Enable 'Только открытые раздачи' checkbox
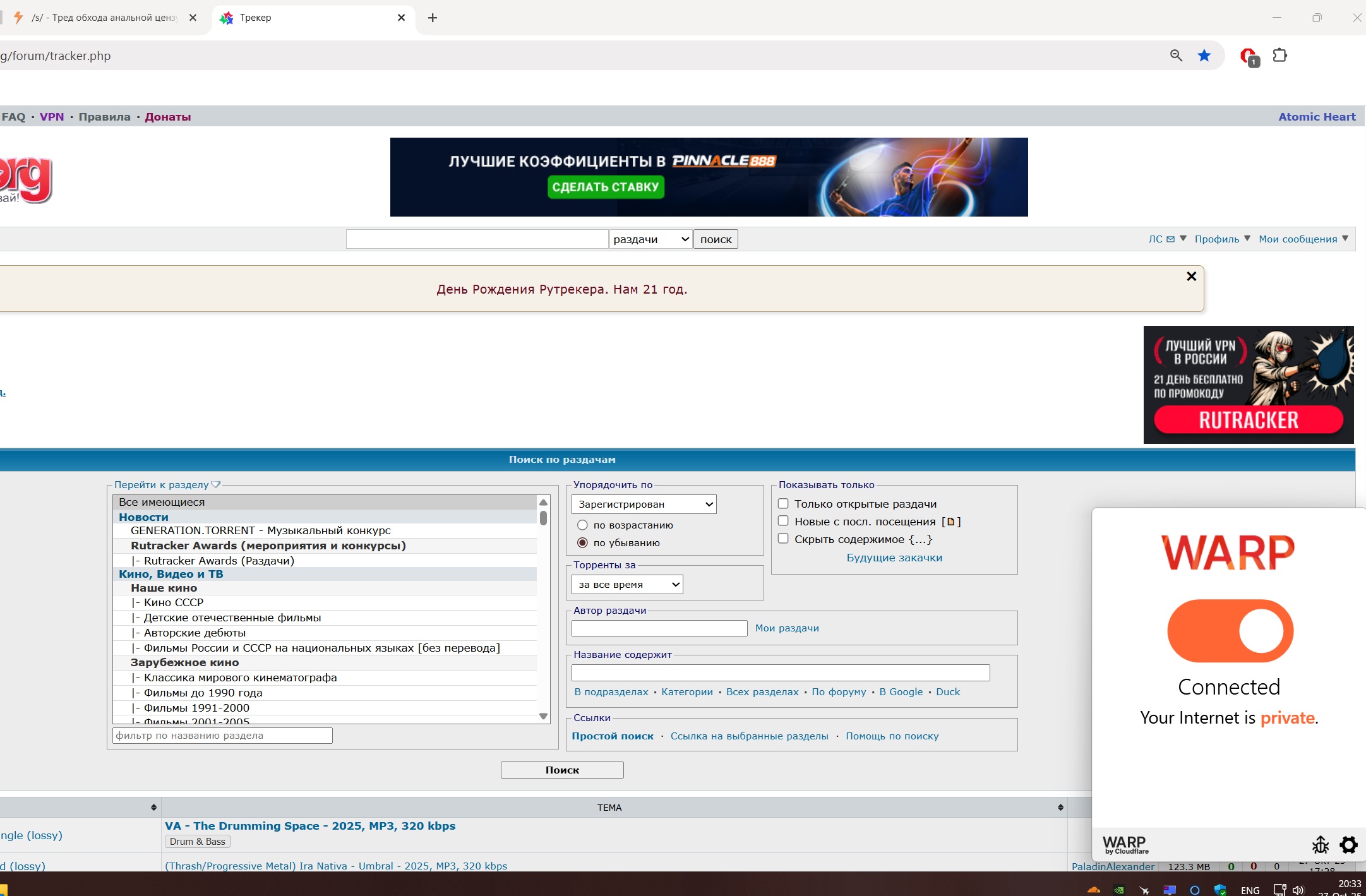Screen dimensions: 1366x896 [783, 504]
